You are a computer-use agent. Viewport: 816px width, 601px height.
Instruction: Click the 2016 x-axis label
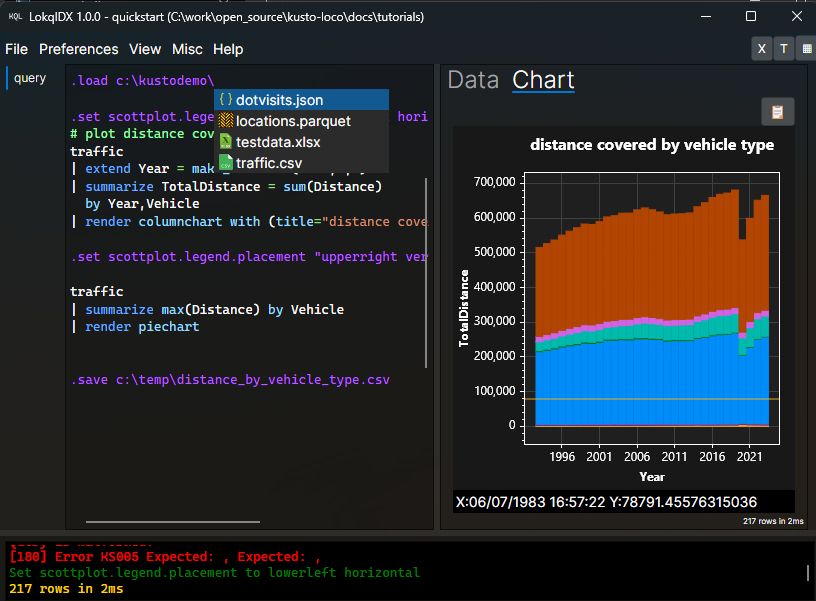coord(712,457)
